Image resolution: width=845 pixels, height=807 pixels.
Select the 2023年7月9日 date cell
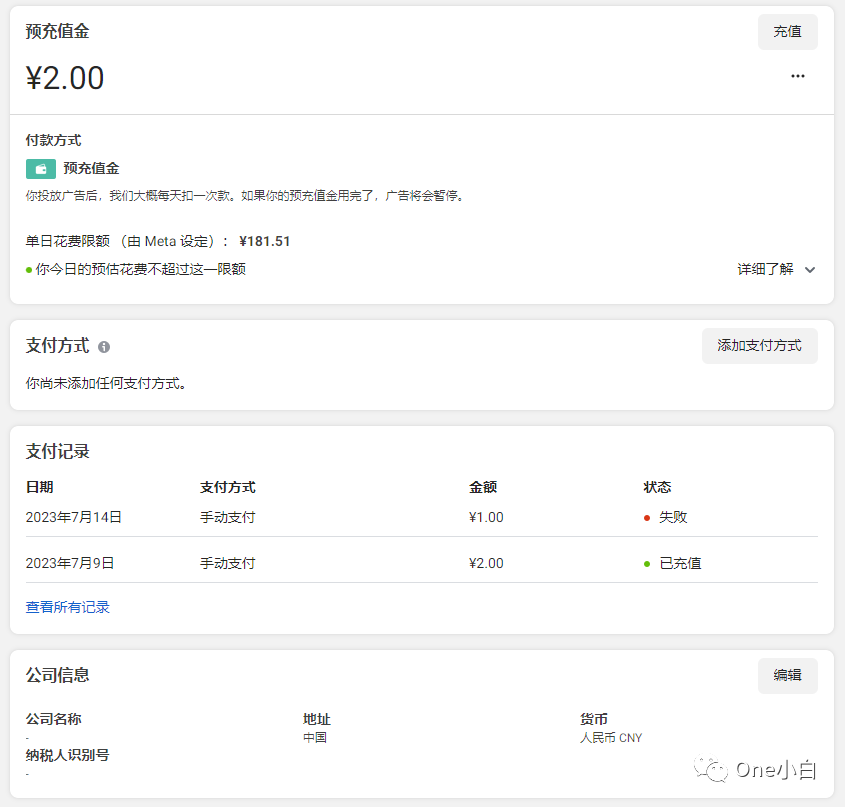click(70, 563)
